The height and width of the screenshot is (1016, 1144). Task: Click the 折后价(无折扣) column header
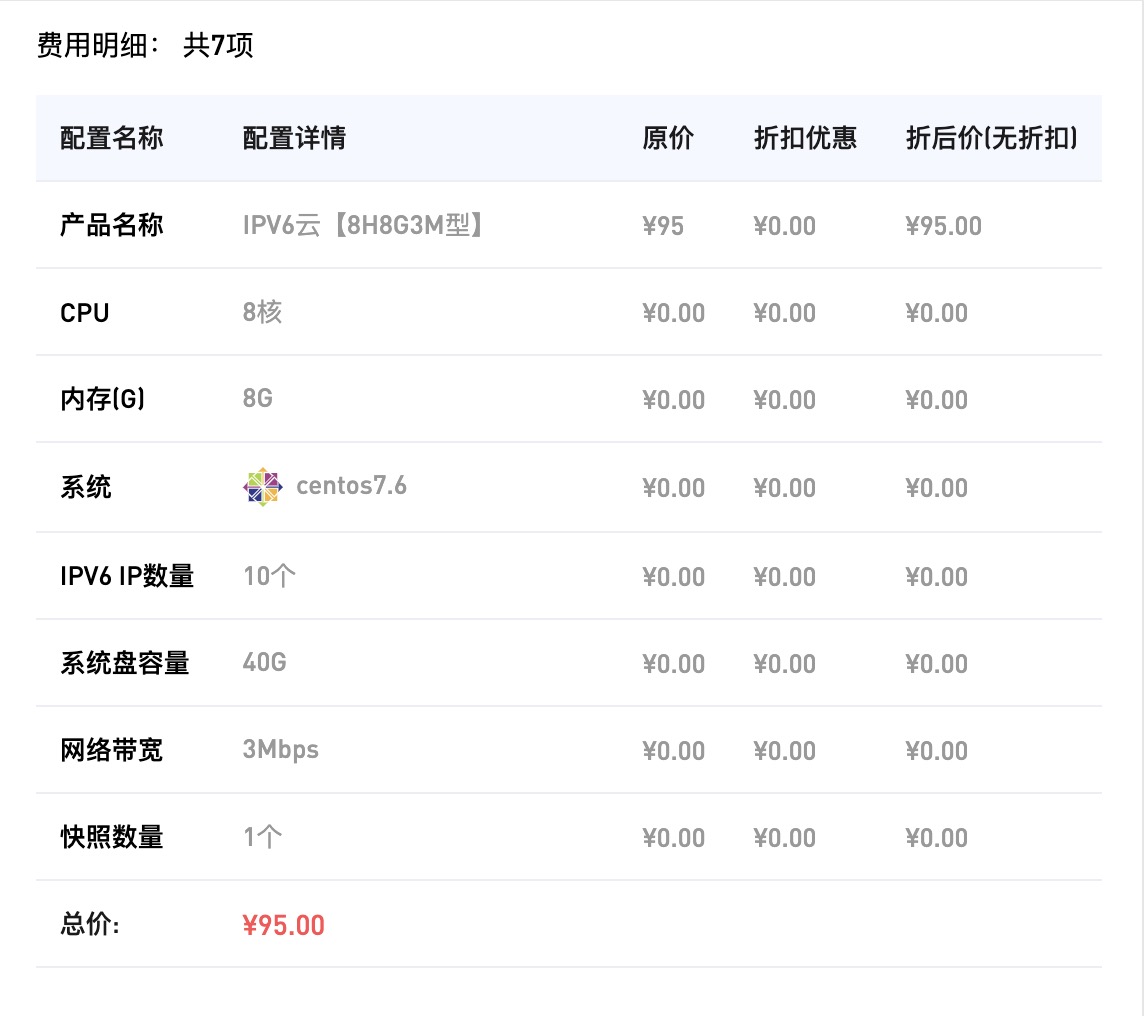tap(992, 138)
